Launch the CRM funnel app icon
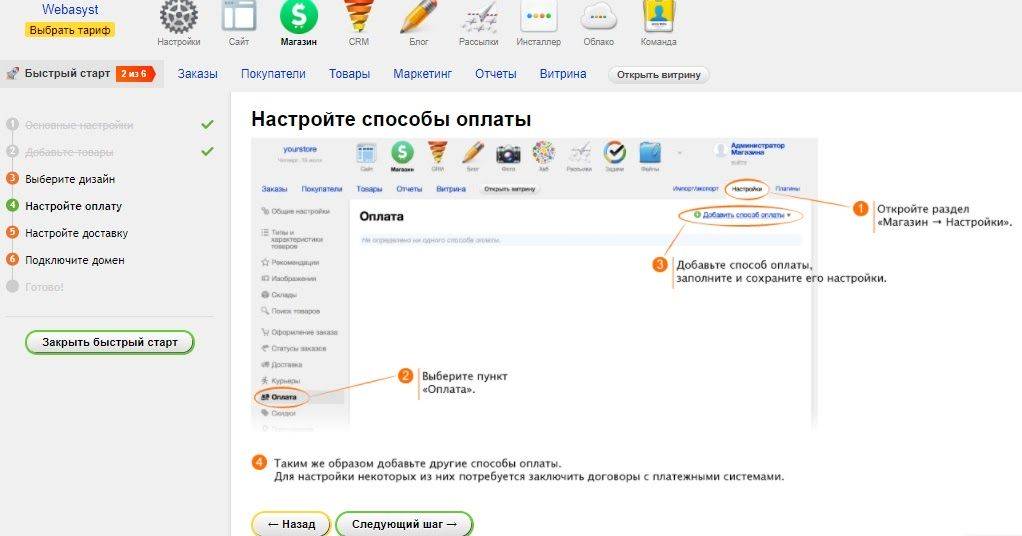Screen dimensions: 1022x536 pos(358,16)
